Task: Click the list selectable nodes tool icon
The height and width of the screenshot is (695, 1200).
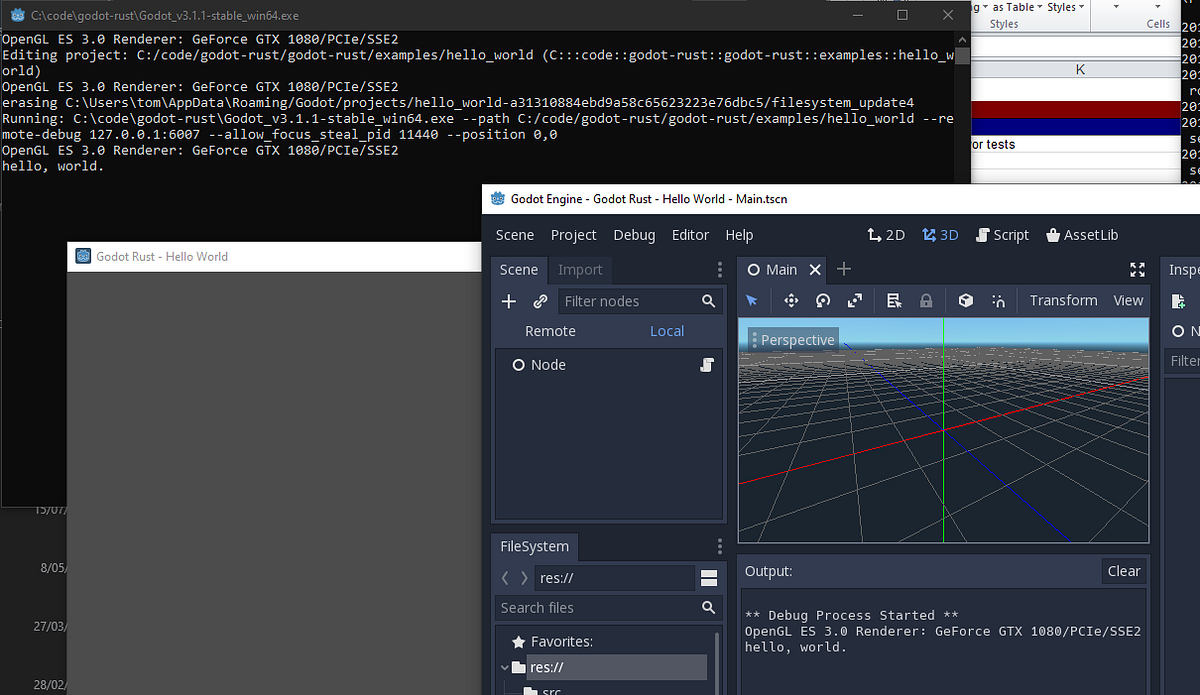Action: click(894, 300)
